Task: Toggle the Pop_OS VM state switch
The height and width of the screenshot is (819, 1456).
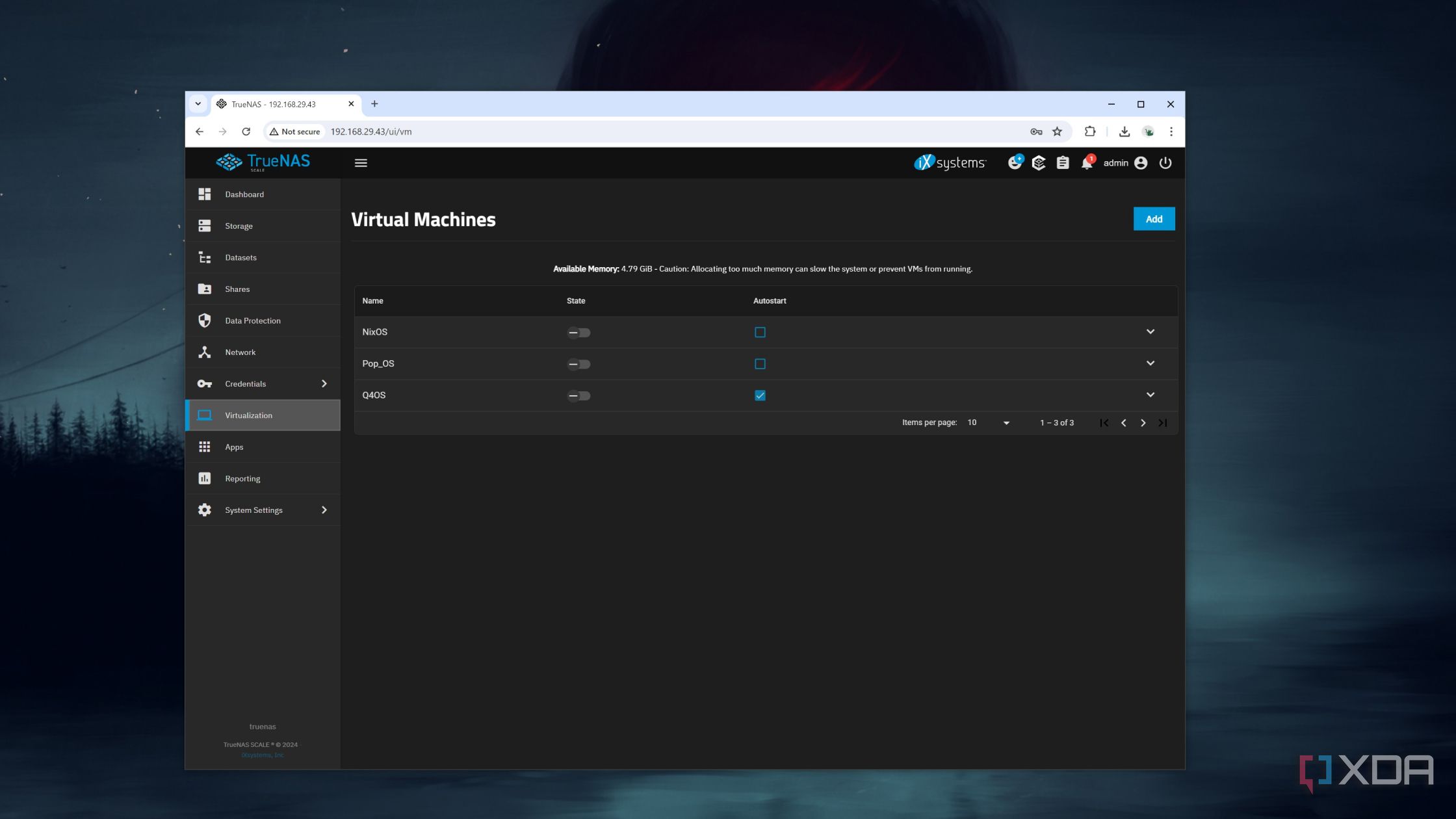Action: click(x=578, y=364)
